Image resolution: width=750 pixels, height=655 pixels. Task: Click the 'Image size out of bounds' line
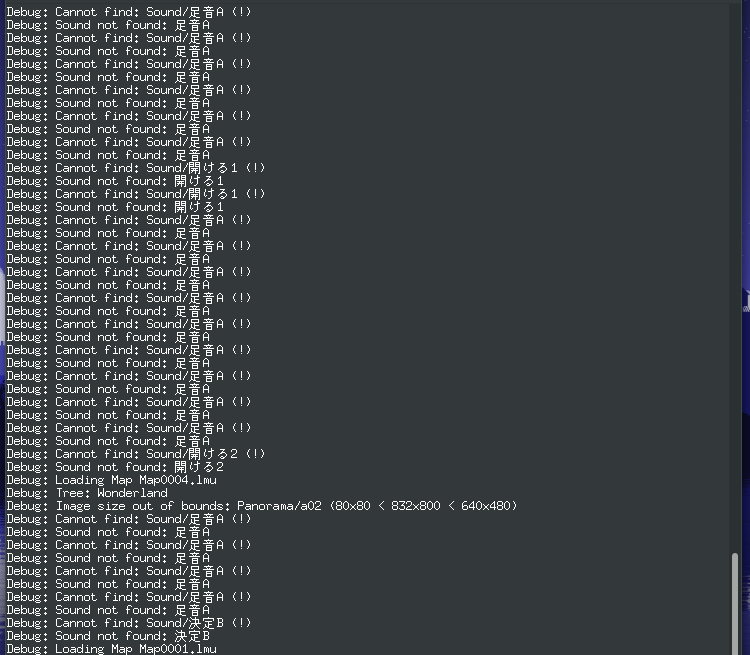point(262,506)
